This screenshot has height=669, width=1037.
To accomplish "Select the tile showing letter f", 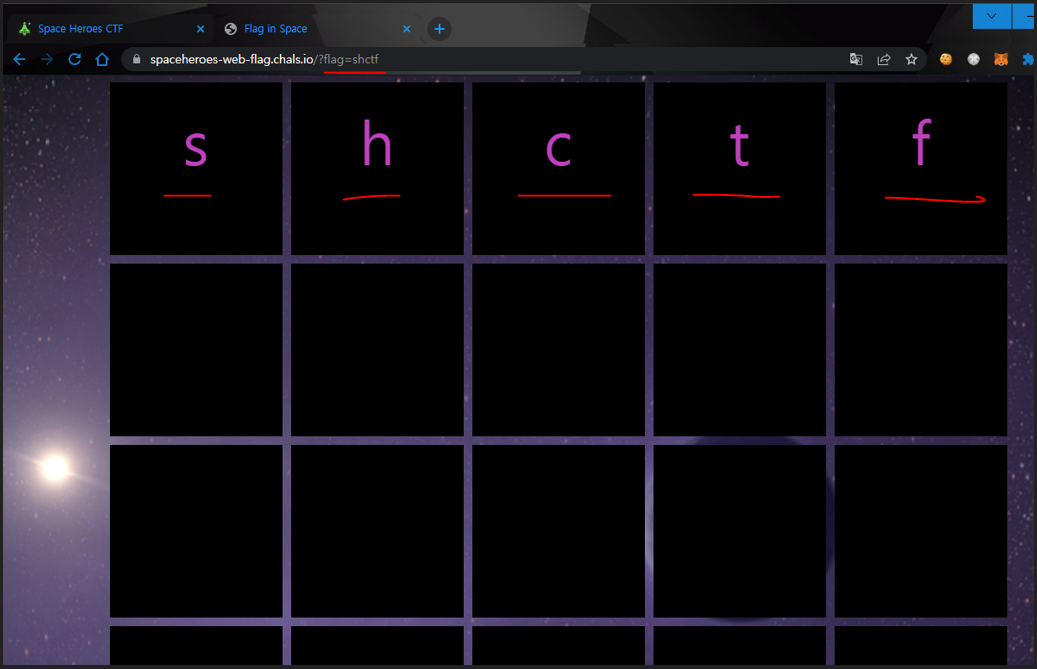I will [921, 168].
